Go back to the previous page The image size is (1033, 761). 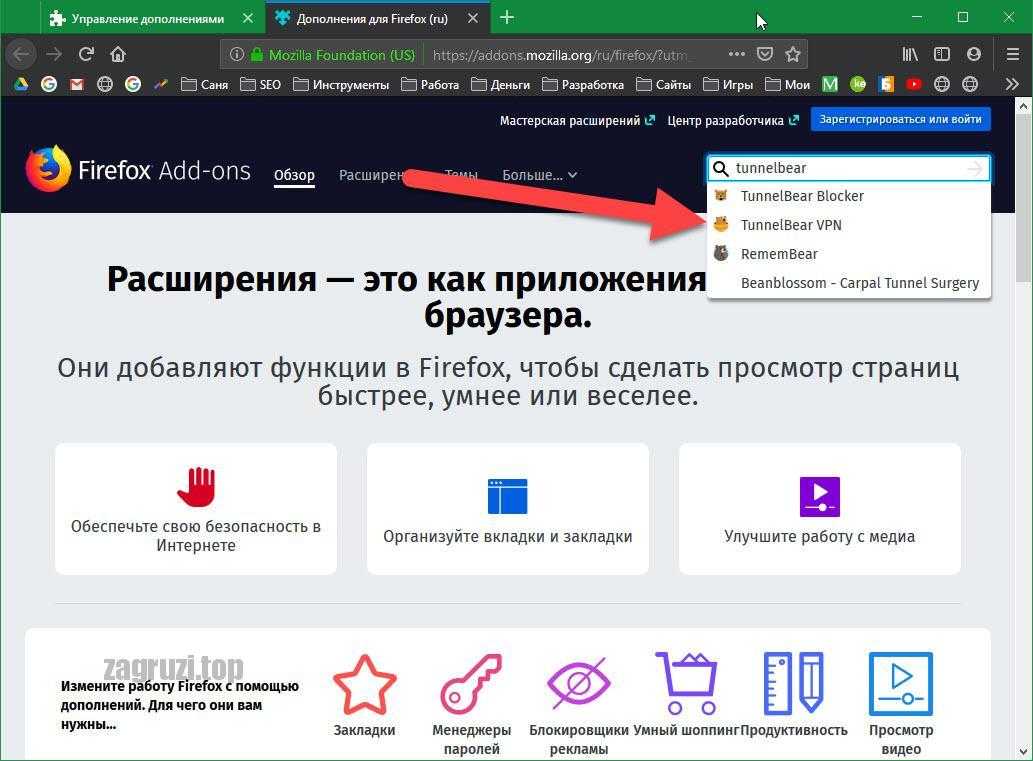click(21, 54)
